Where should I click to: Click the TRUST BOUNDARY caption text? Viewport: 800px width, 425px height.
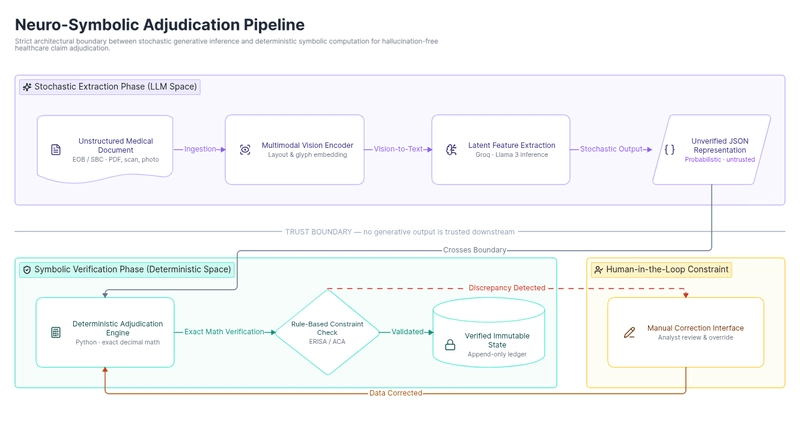coord(399,232)
